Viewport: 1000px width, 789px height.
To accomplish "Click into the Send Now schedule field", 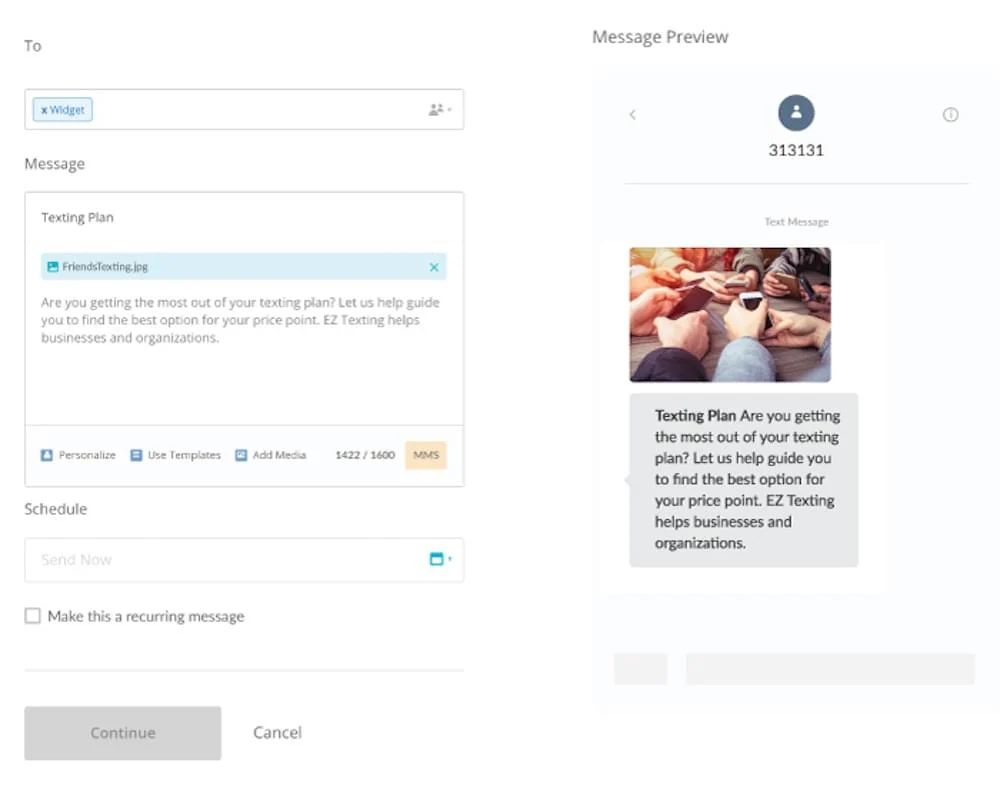I will pyautogui.click(x=220, y=560).
